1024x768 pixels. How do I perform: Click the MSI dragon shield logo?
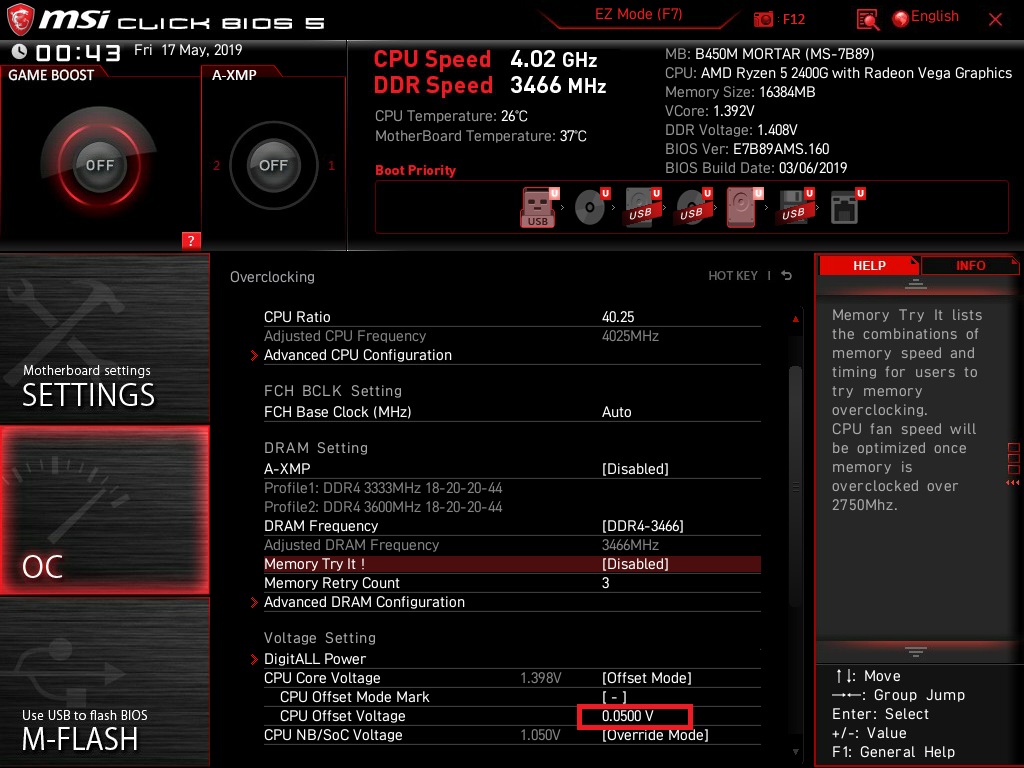coord(20,20)
